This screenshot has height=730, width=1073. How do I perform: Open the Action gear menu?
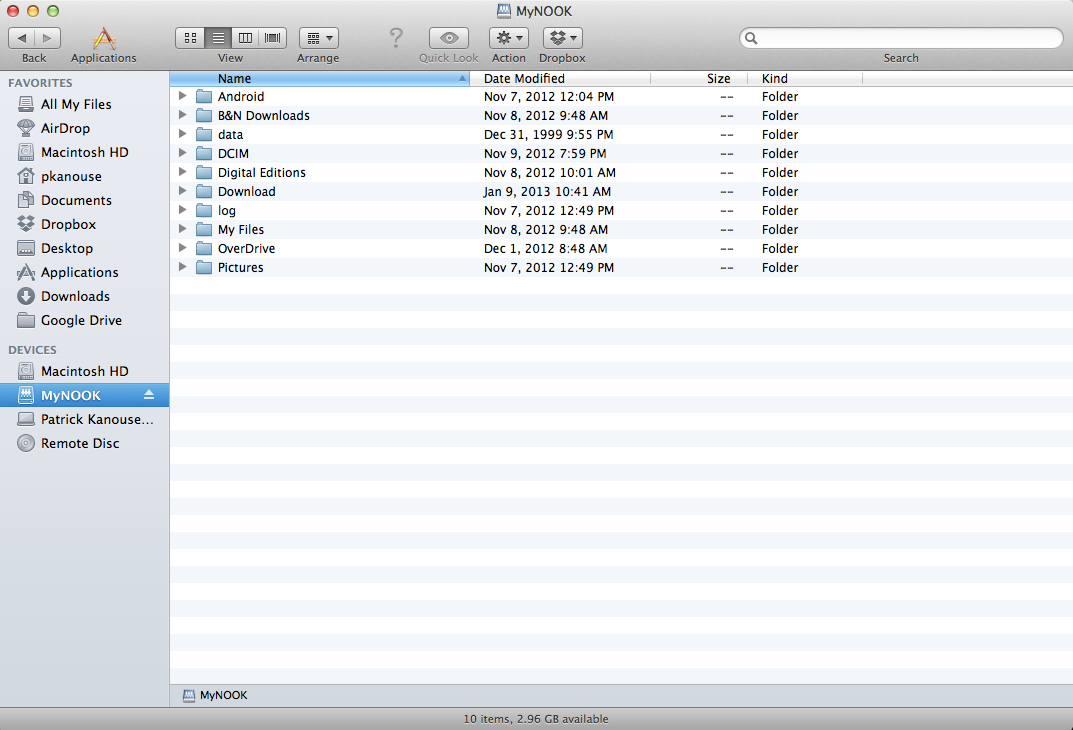pos(508,38)
